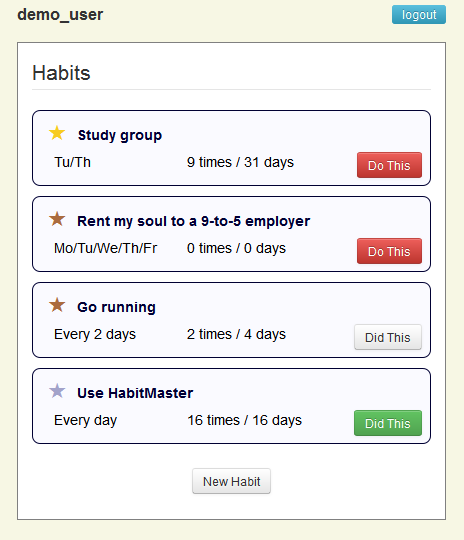Mark Study group with Do This
Viewport: 464px width, 540px height.
(389, 165)
